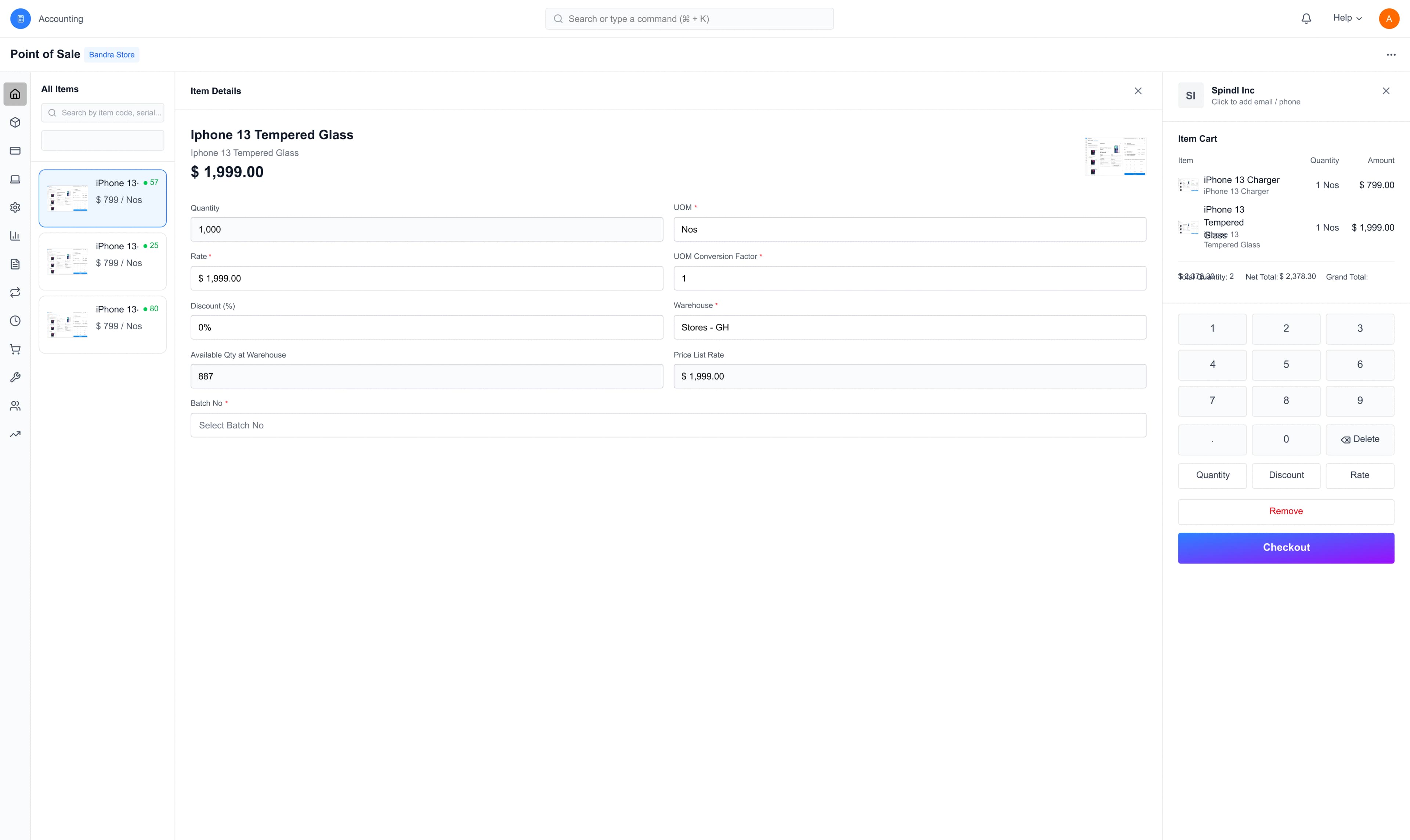Open Settings via the gear icon
This screenshot has height=840, width=1410.
point(15,207)
